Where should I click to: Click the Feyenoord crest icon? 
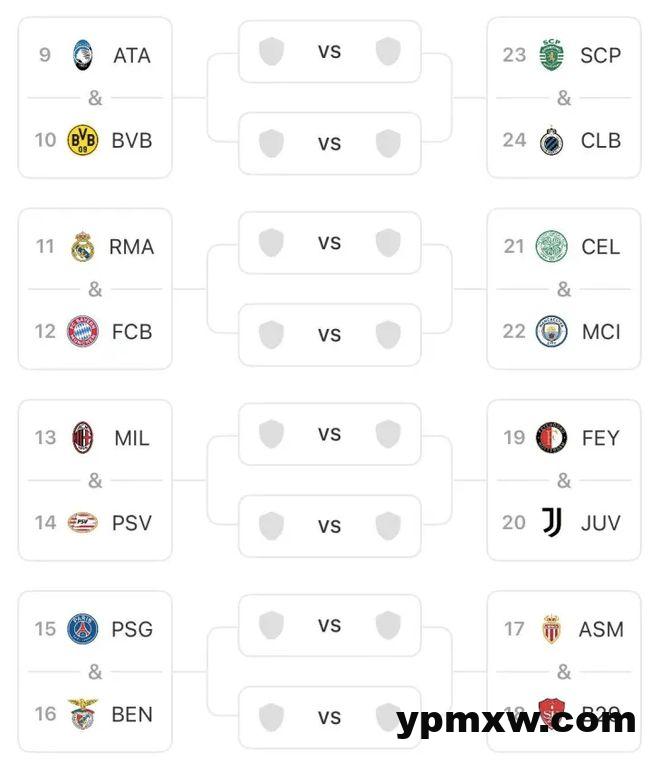click(x=552, y=437)
